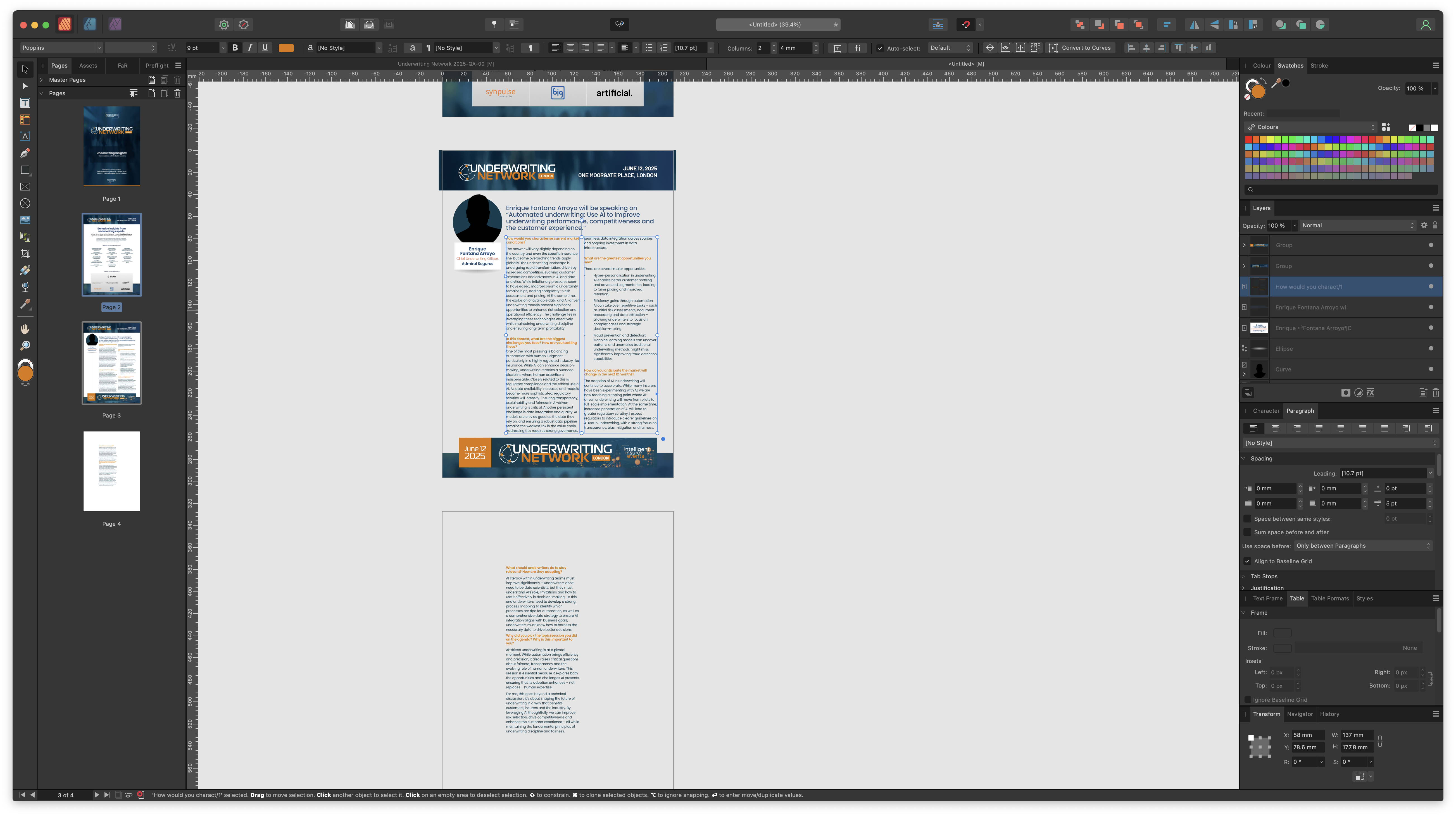The height and width of the screenshot is (816, 1456).
Task: Click orange text colour swatch
Action: click(287, 48)
